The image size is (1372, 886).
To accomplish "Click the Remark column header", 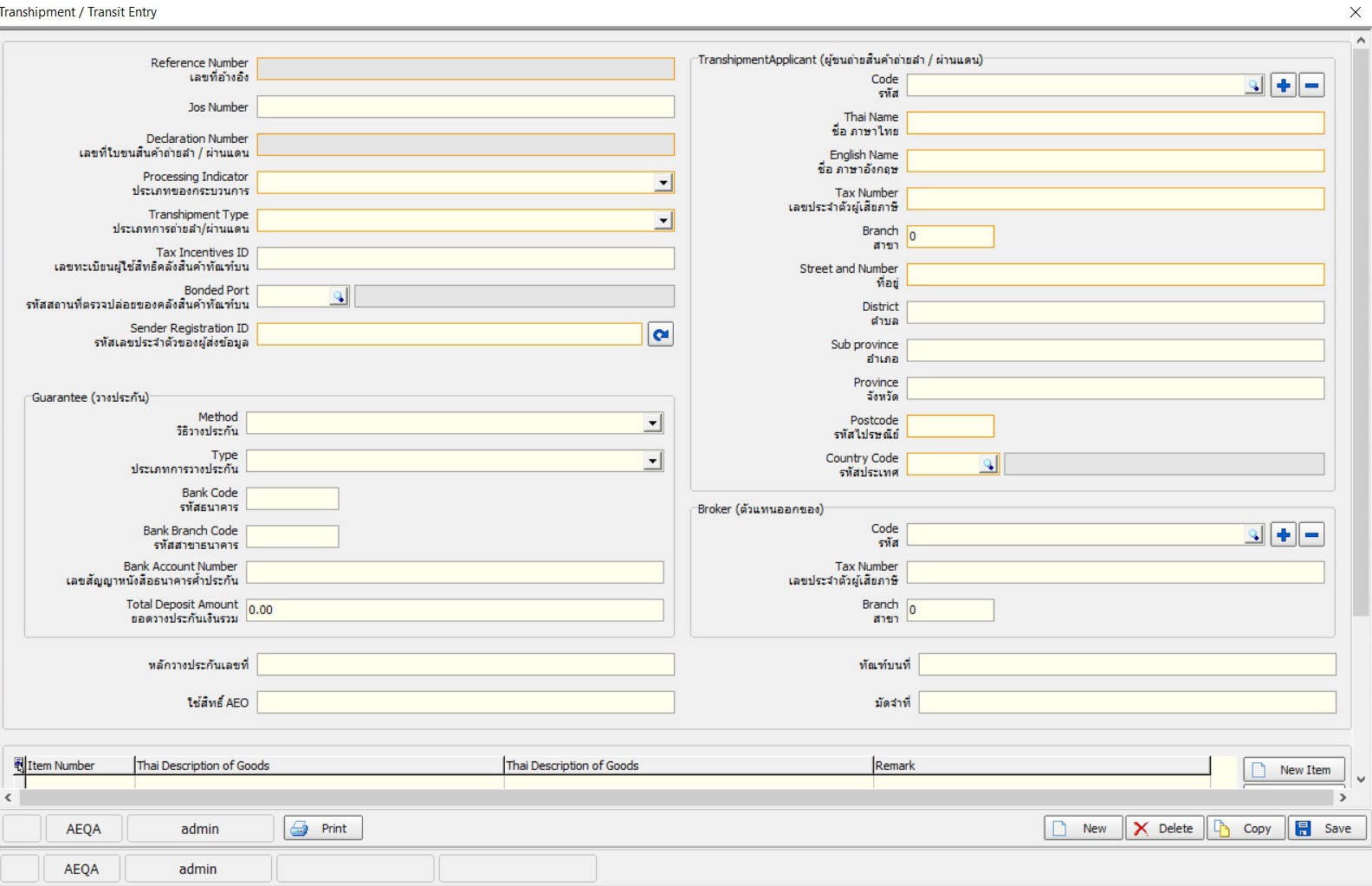I will [1042, 766].
